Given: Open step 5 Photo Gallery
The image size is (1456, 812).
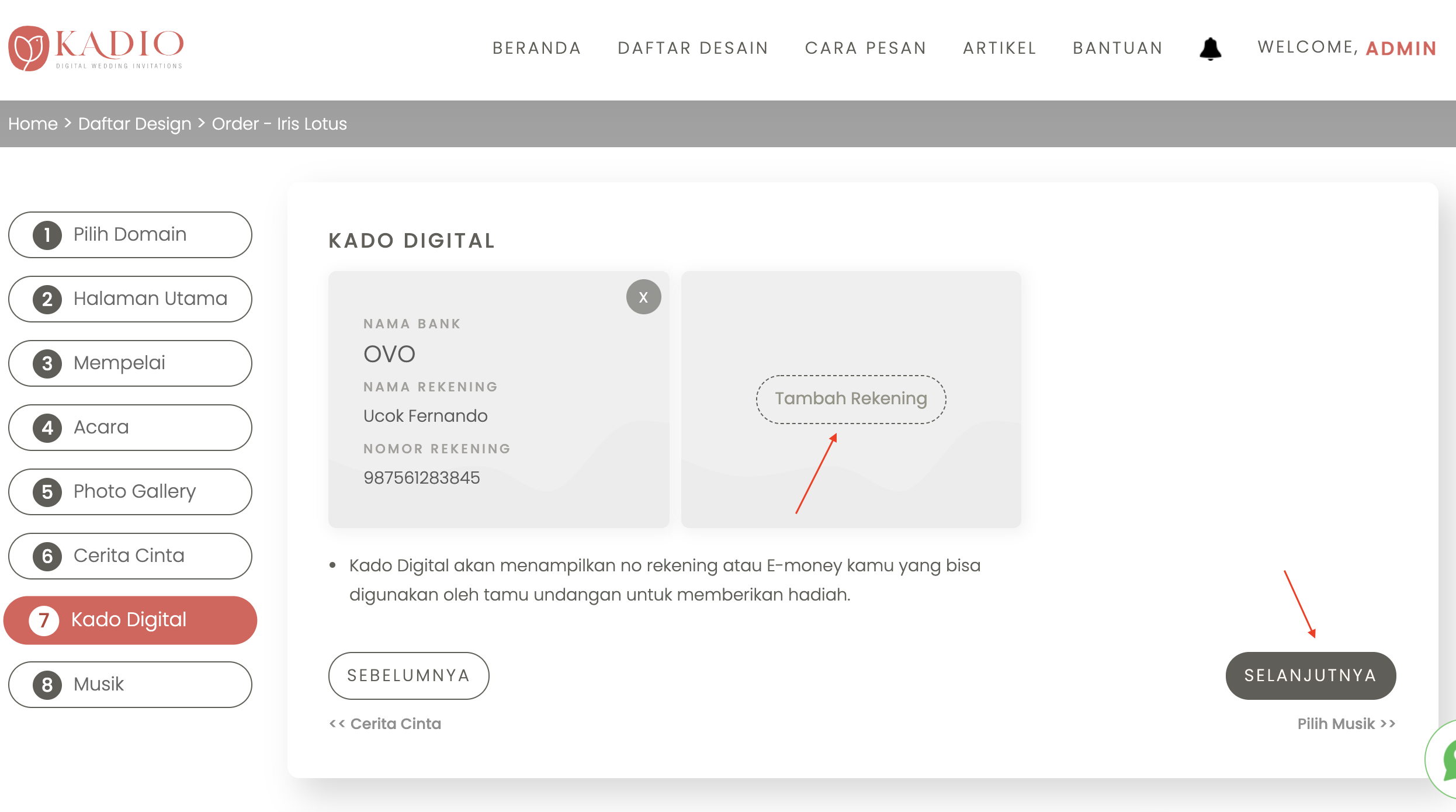Looking at the screenshot, I should [x=130, y=492].
